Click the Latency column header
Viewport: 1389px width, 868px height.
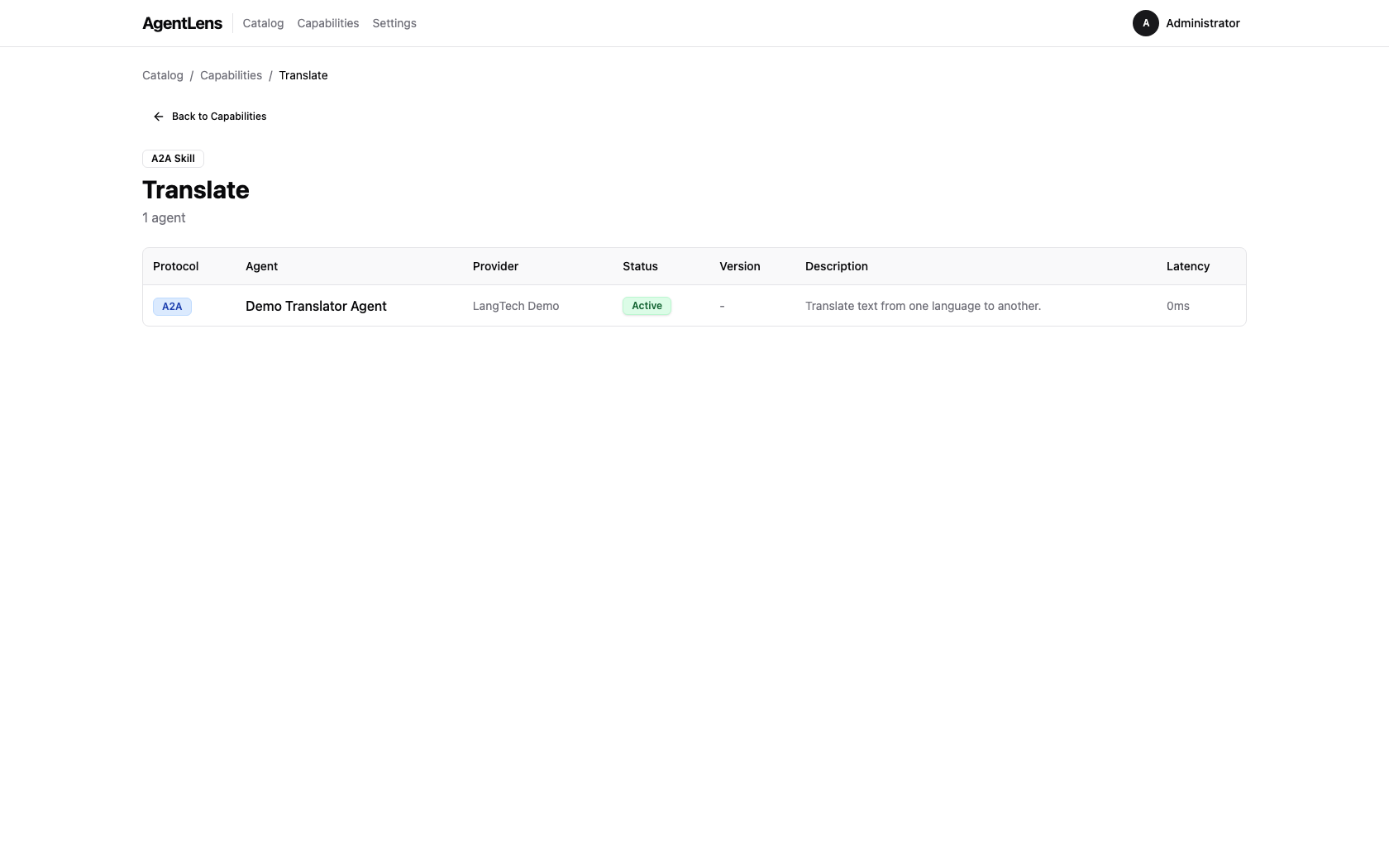[1187, 266]
